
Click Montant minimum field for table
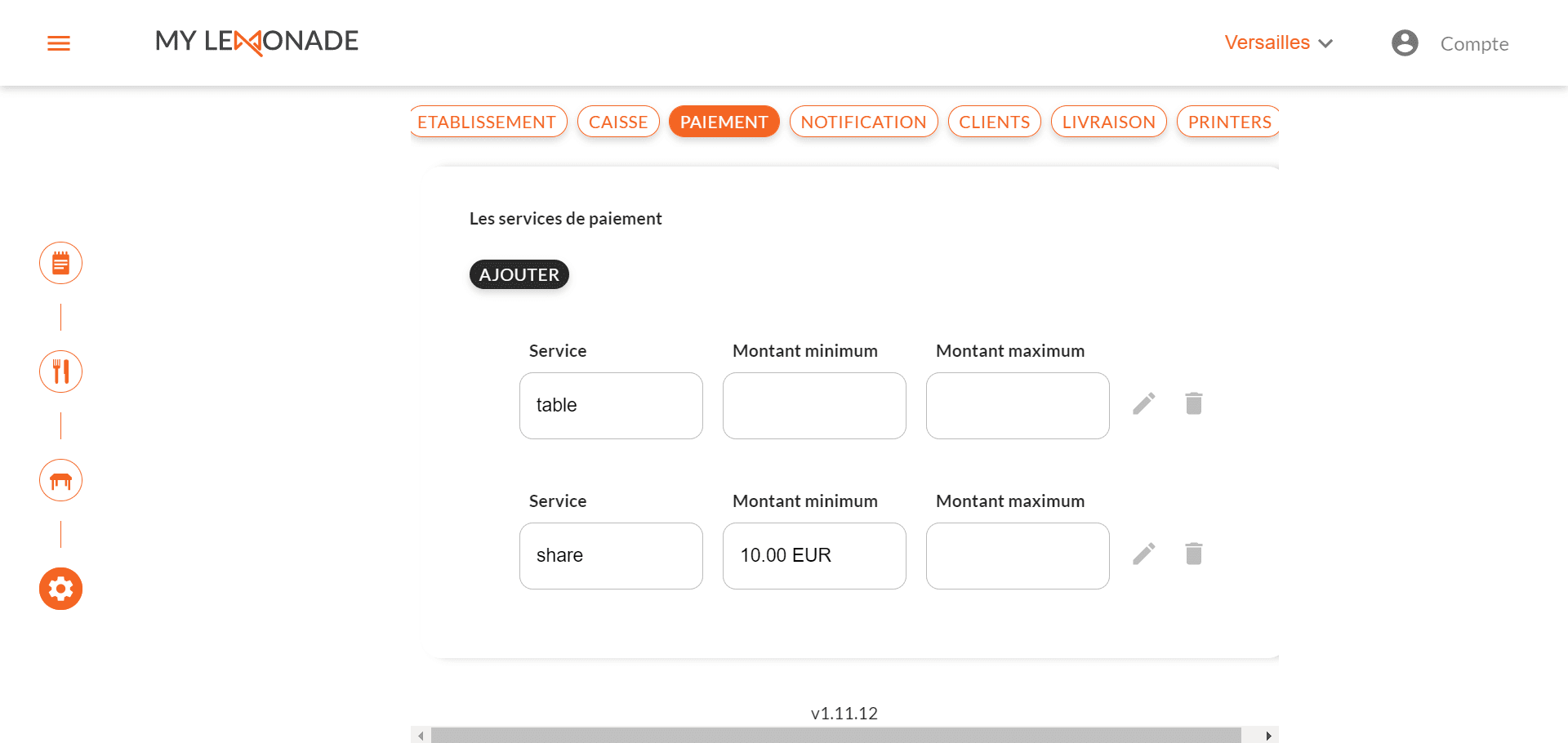814,406
